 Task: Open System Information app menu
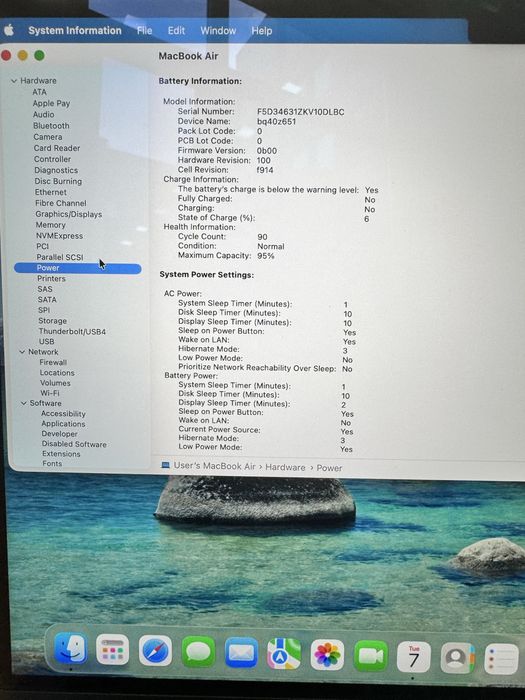[75, 30]
